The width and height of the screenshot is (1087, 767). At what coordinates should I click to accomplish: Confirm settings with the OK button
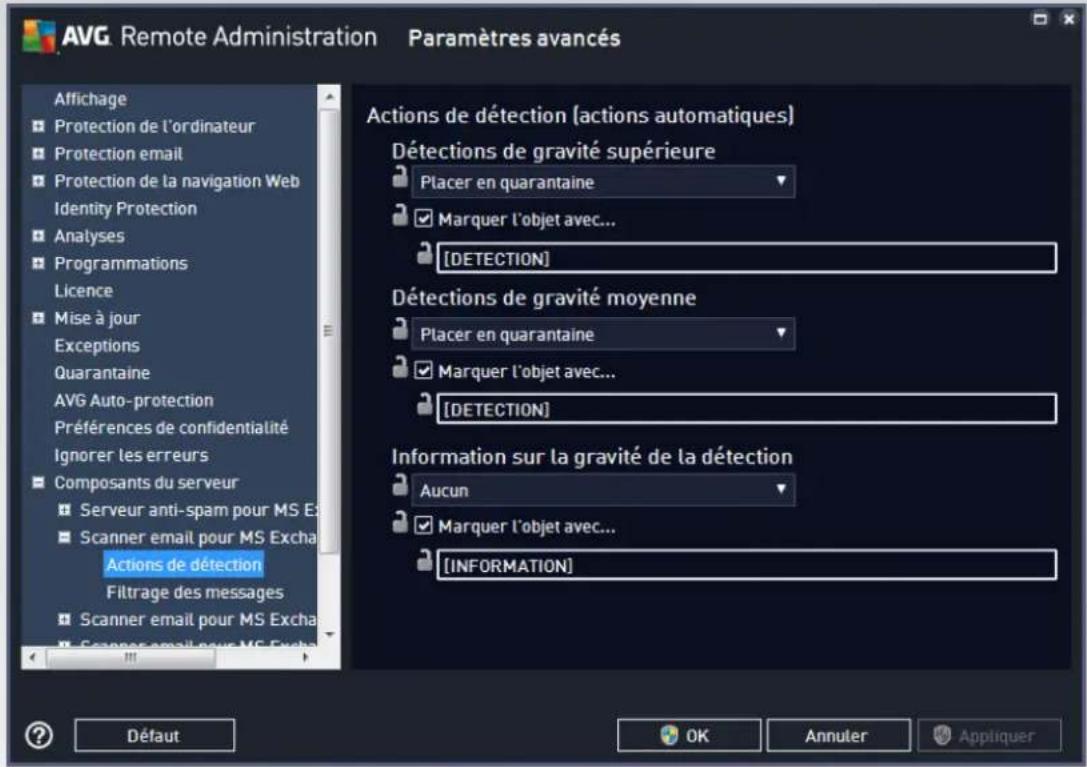pyautogui.click(x=688, y=735)
